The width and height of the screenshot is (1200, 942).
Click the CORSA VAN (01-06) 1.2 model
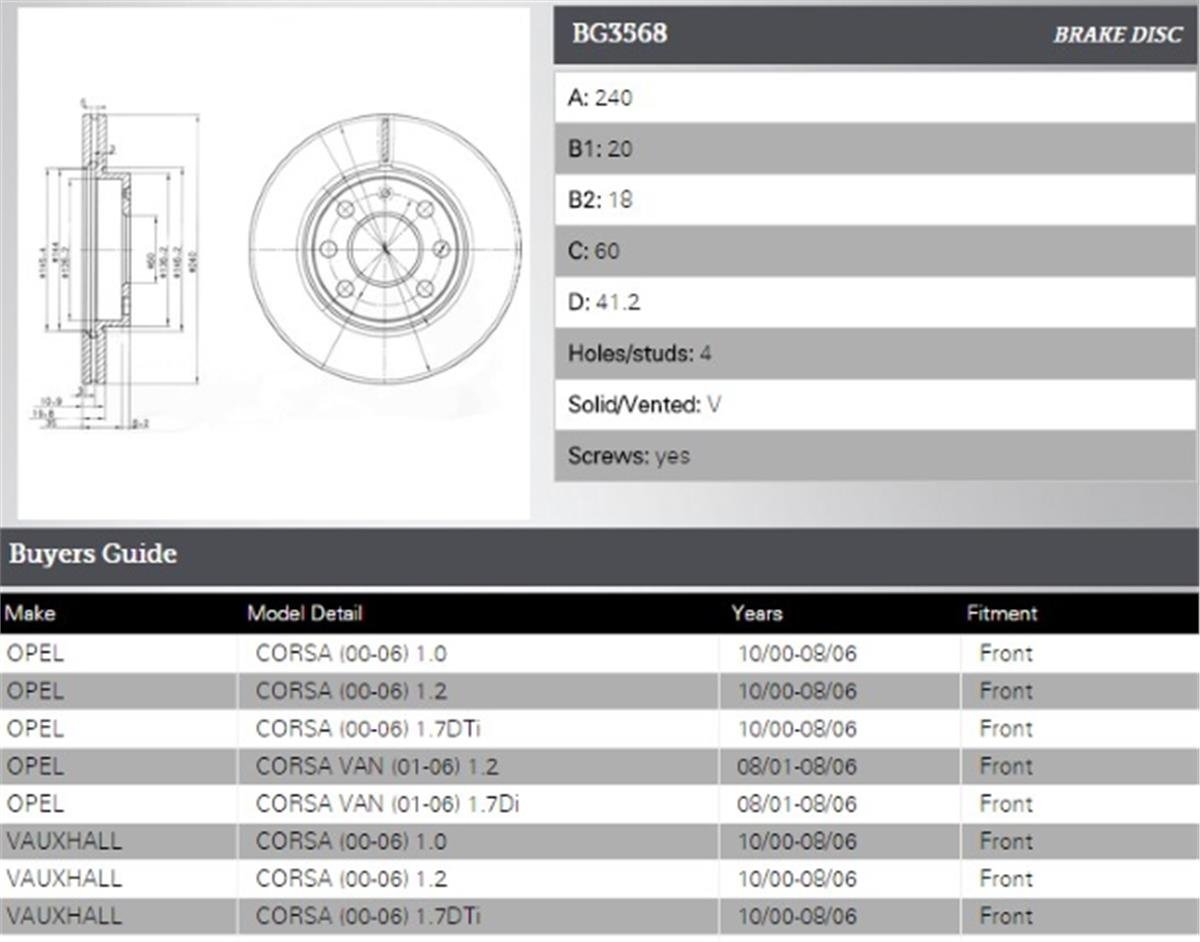[x=377, y=766]
